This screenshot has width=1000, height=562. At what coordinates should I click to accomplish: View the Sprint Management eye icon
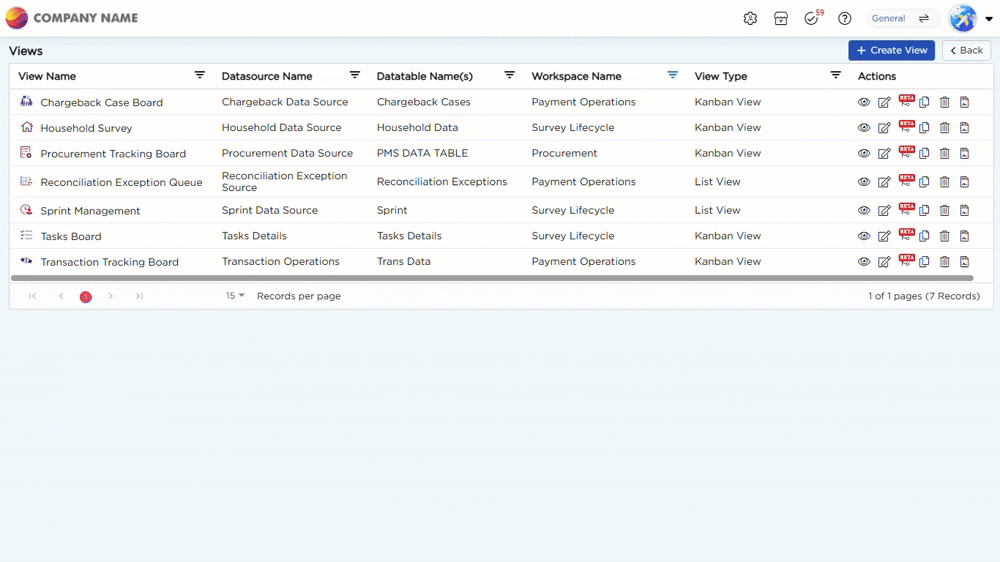864,210
